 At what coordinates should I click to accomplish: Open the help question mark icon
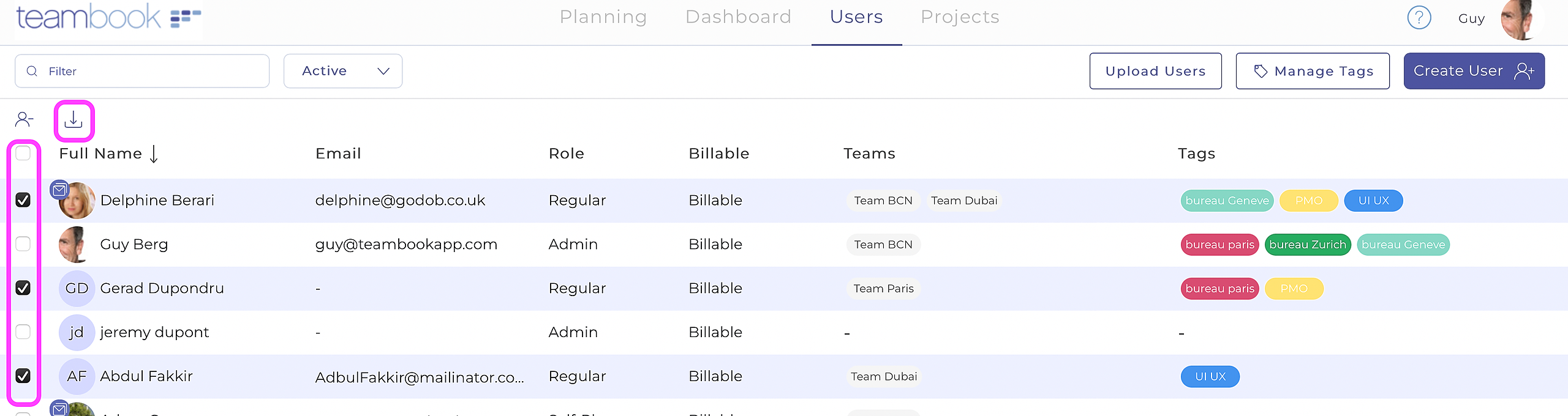coord(1419,18)
